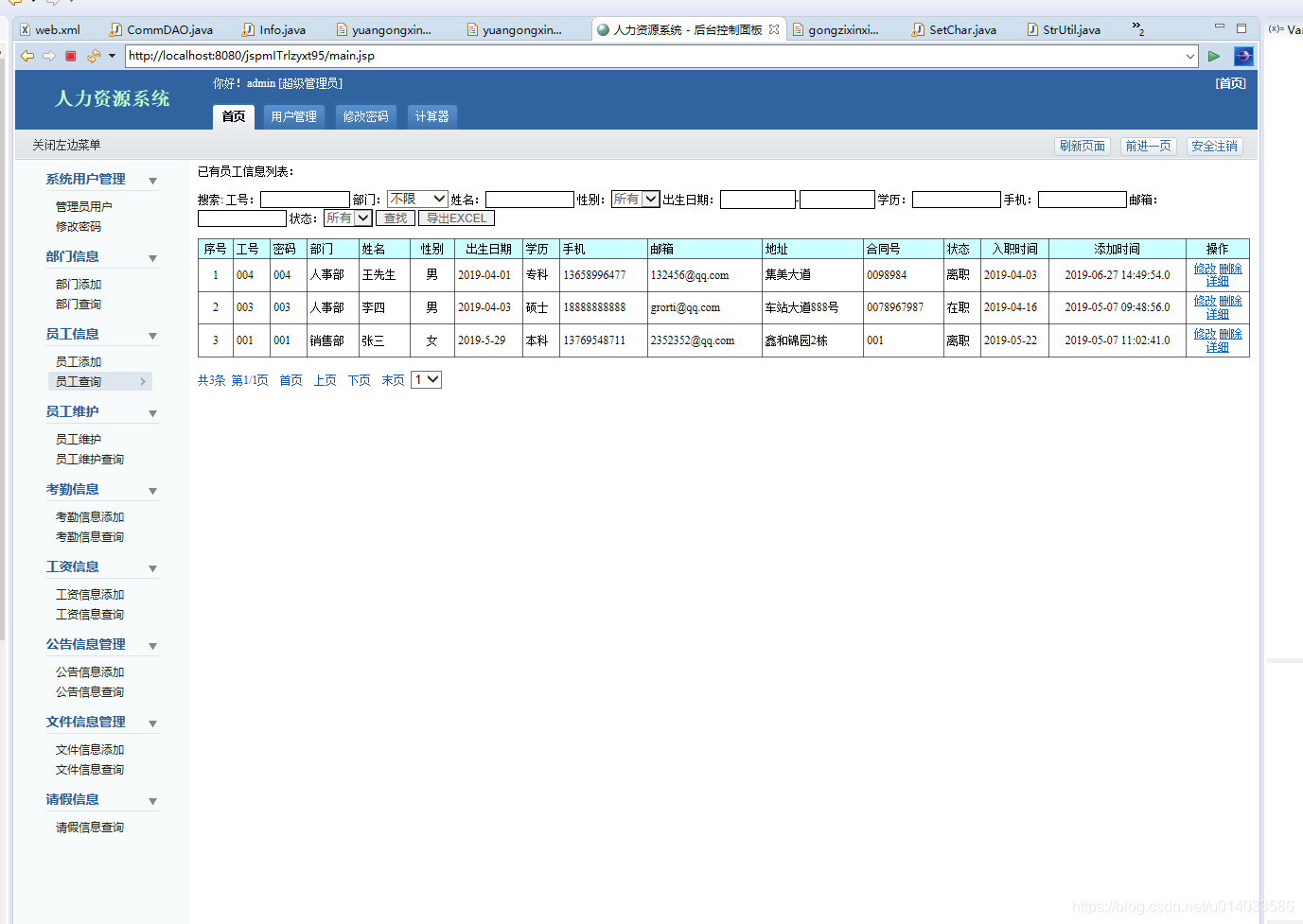Click email cell grorti@qq.com
Viewport: 1303px width, 924px height.
point(685,307)
